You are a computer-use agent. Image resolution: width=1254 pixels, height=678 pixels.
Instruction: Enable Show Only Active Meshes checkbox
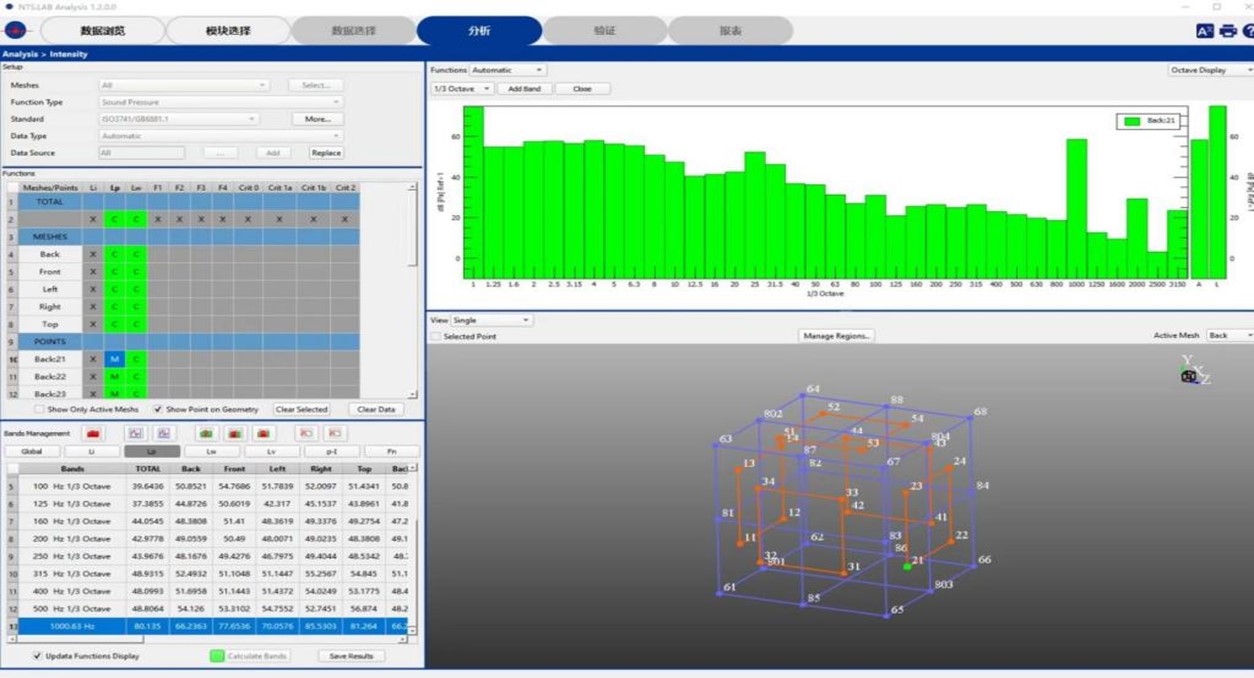click(x=39, y=409)
